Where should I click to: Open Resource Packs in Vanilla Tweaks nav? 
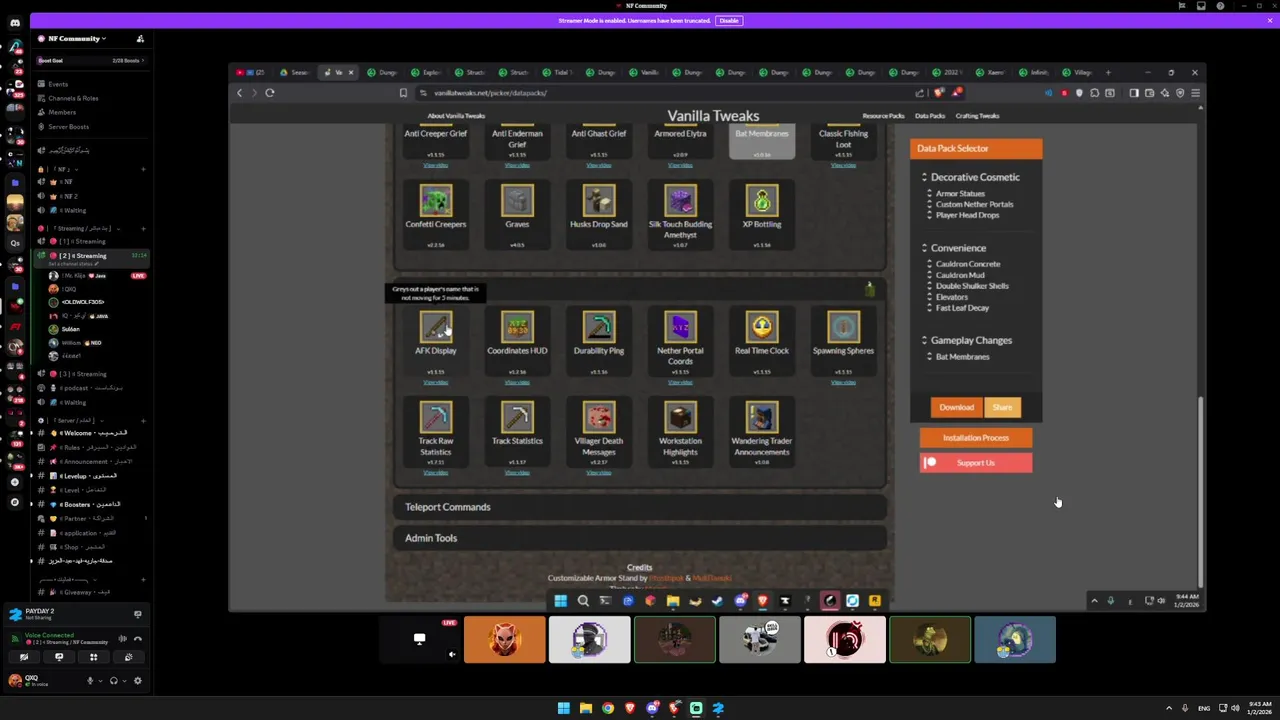pyautogui.click(x=883, y=116)
